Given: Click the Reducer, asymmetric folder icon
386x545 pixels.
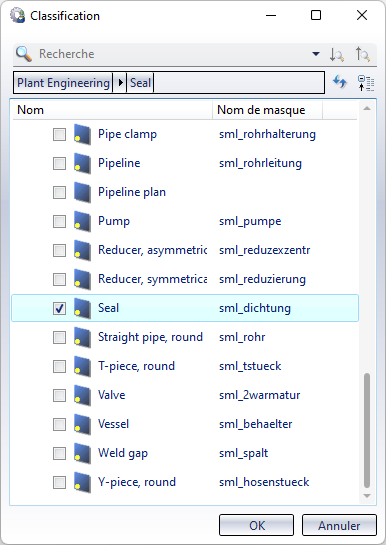Looking at the screenshot, I should (82, 250).
